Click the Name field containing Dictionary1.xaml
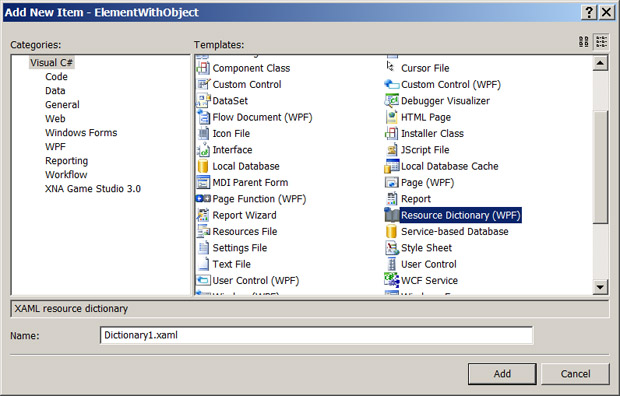The image size is (620, 396). click(316, 335)
